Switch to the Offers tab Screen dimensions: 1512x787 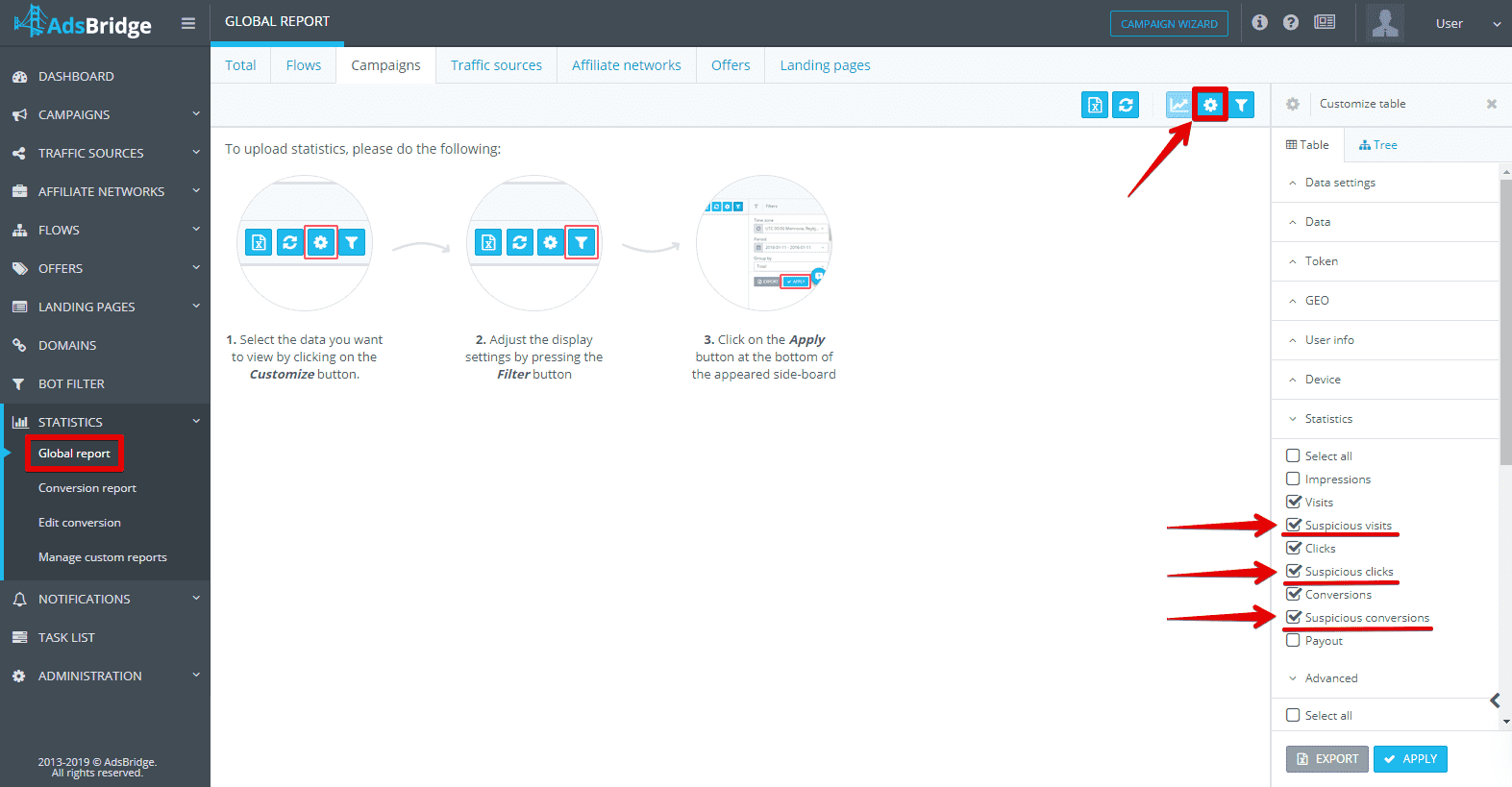click(731, 65)
